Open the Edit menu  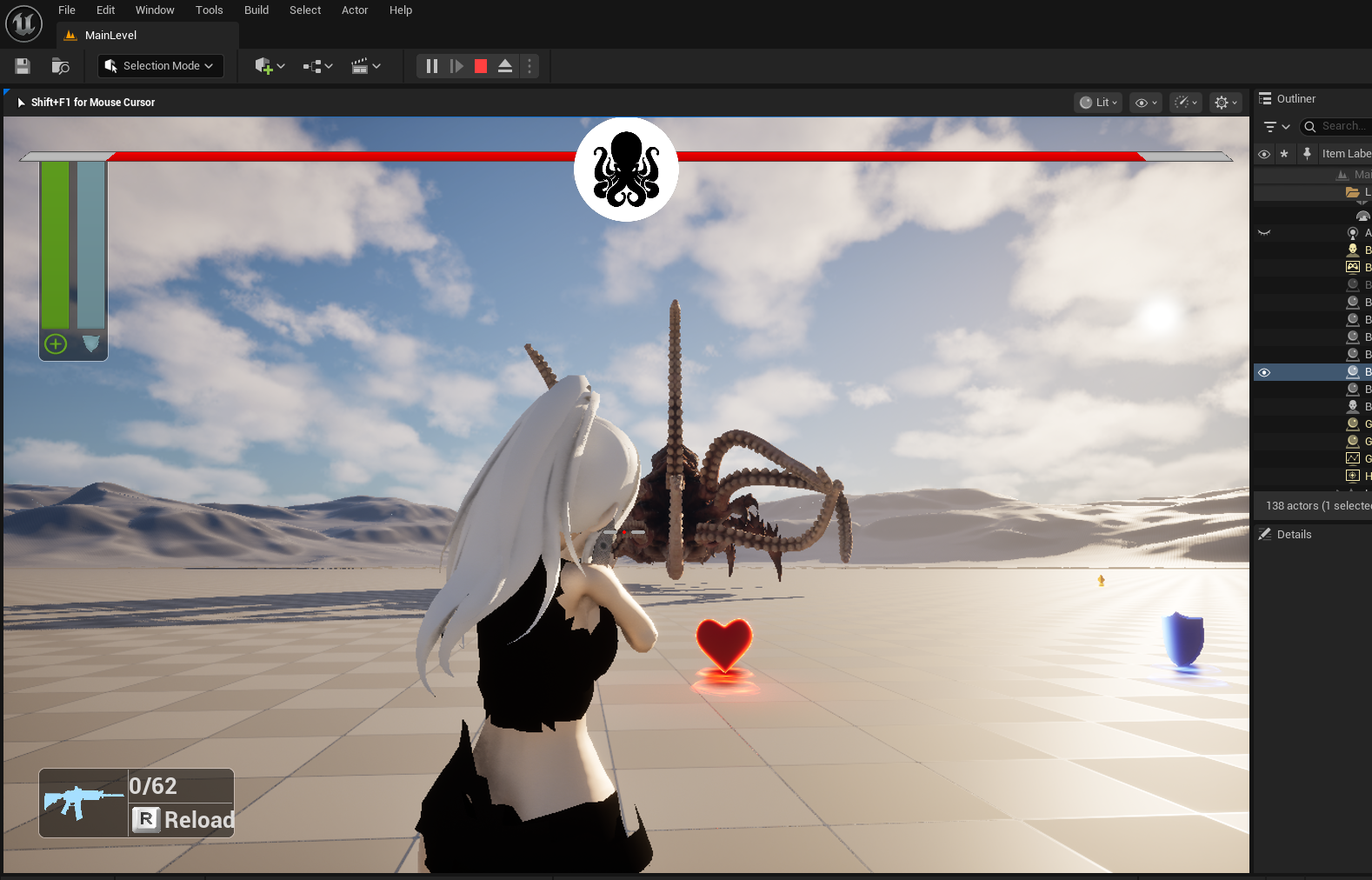[105, 10]
